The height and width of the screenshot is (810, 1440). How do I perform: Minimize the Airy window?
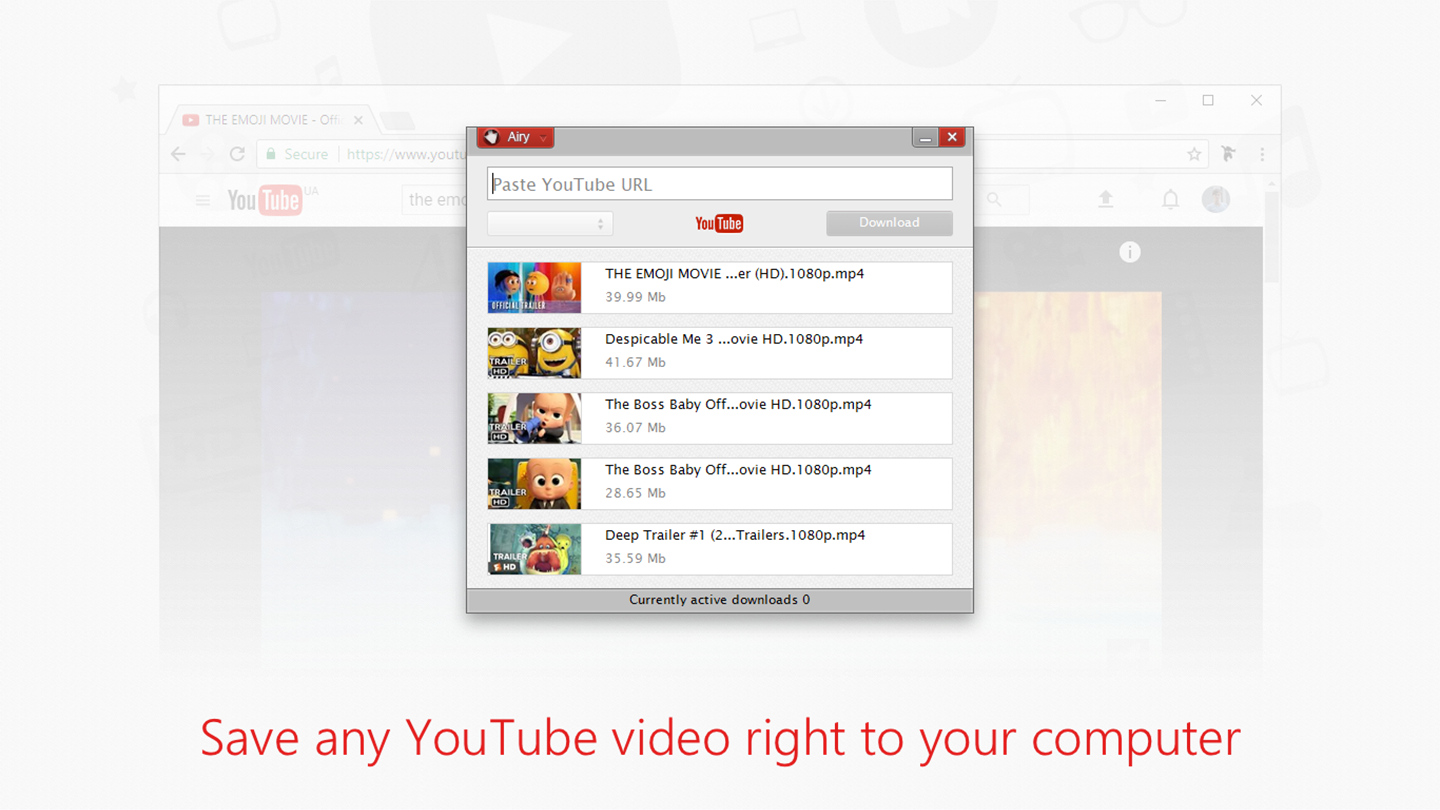(x=925, y=138)
